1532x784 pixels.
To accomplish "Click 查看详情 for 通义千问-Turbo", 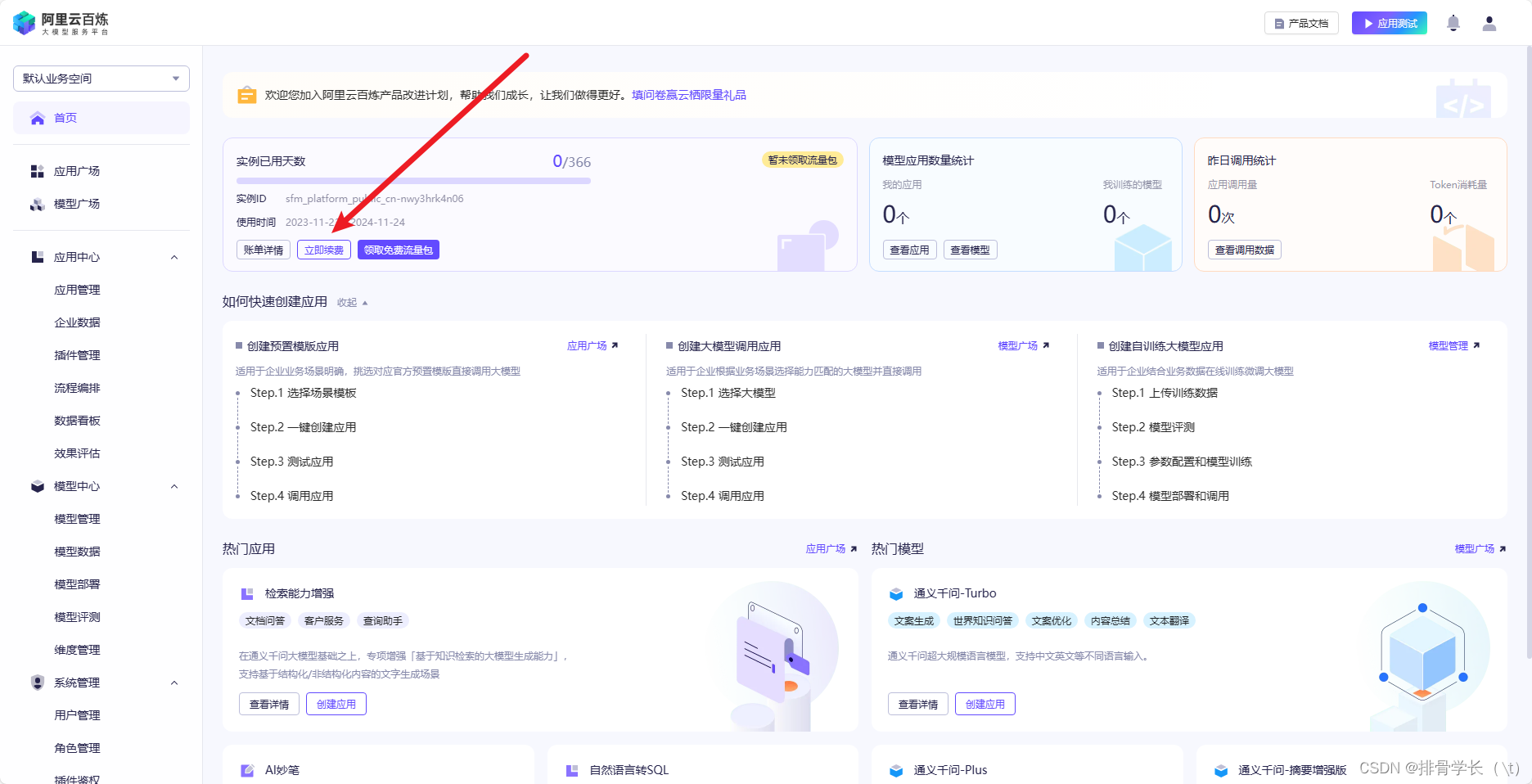I will (x=918, y=704).
